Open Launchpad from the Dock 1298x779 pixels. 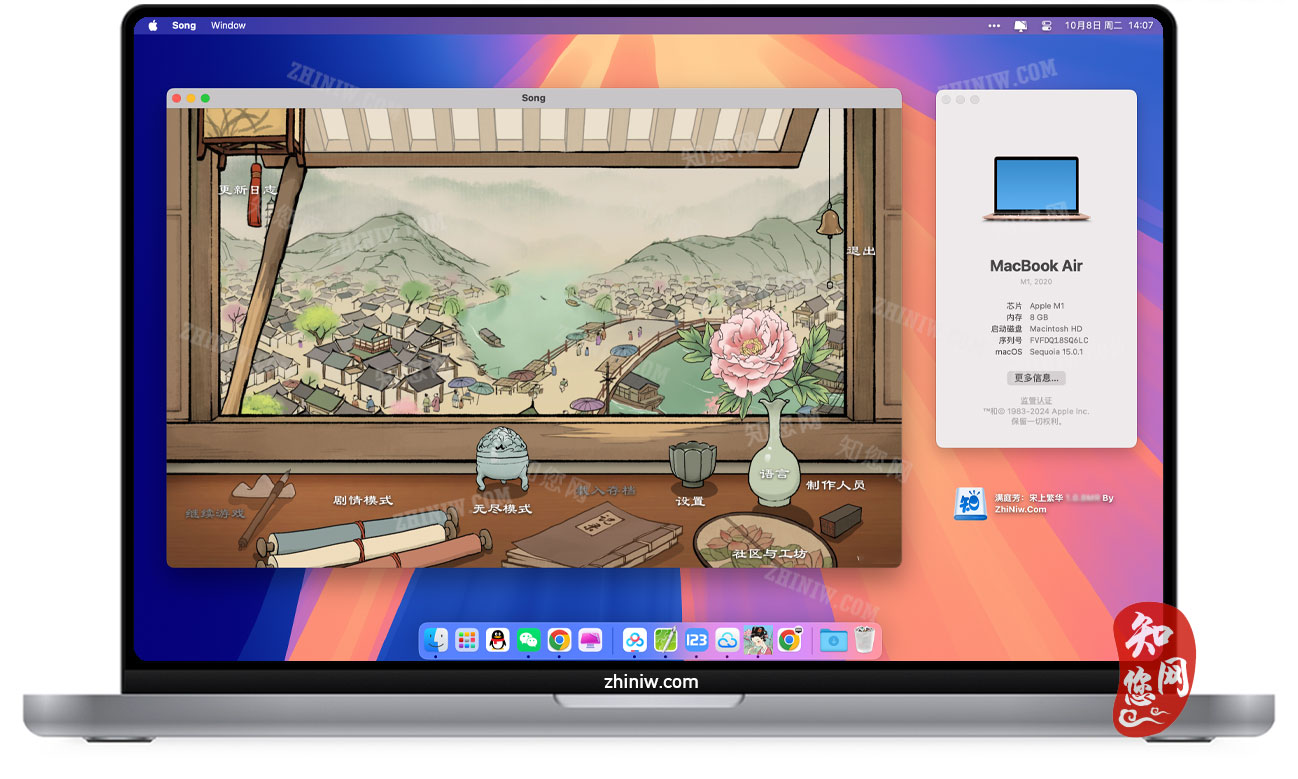(467, 640)
